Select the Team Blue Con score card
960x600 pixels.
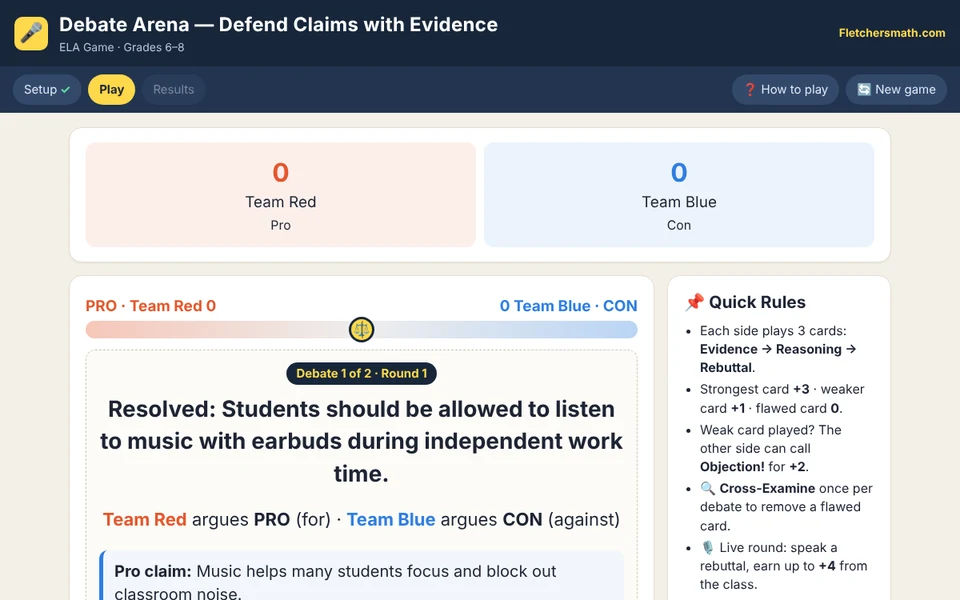tap(679, 195)
